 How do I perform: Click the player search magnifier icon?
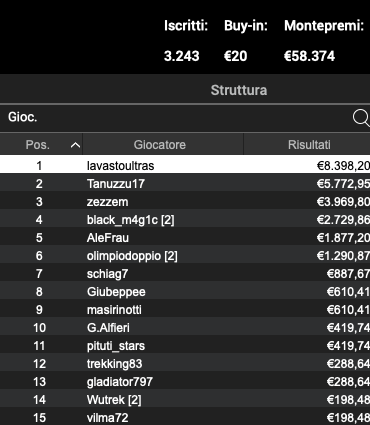pyautogui.click(x=361, y=118)
